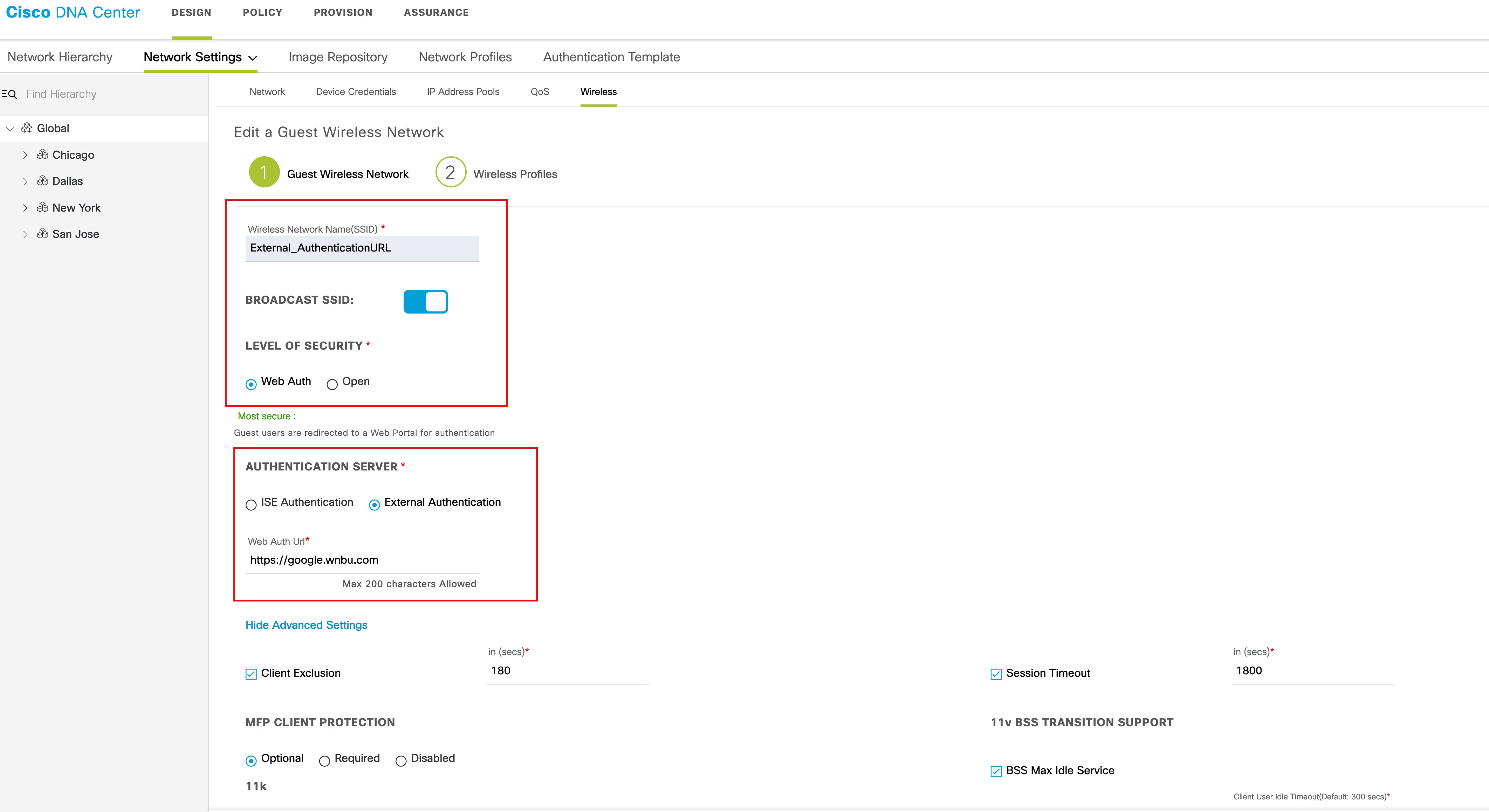Image resolution: width=1489 pixels, height=812 pixels.
Task: Switch to Image Repository tab
Action: [x=338, y=57]
